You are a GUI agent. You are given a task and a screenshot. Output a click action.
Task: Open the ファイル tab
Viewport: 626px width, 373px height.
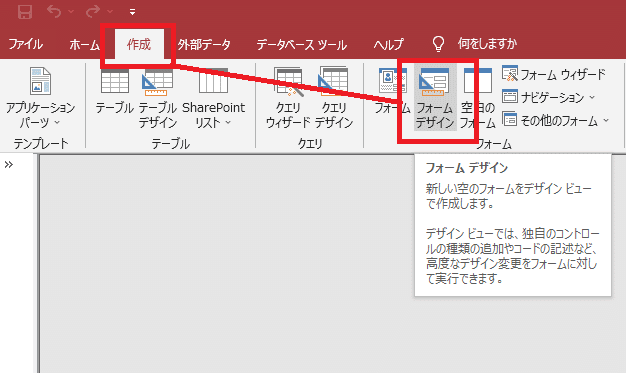26,44
